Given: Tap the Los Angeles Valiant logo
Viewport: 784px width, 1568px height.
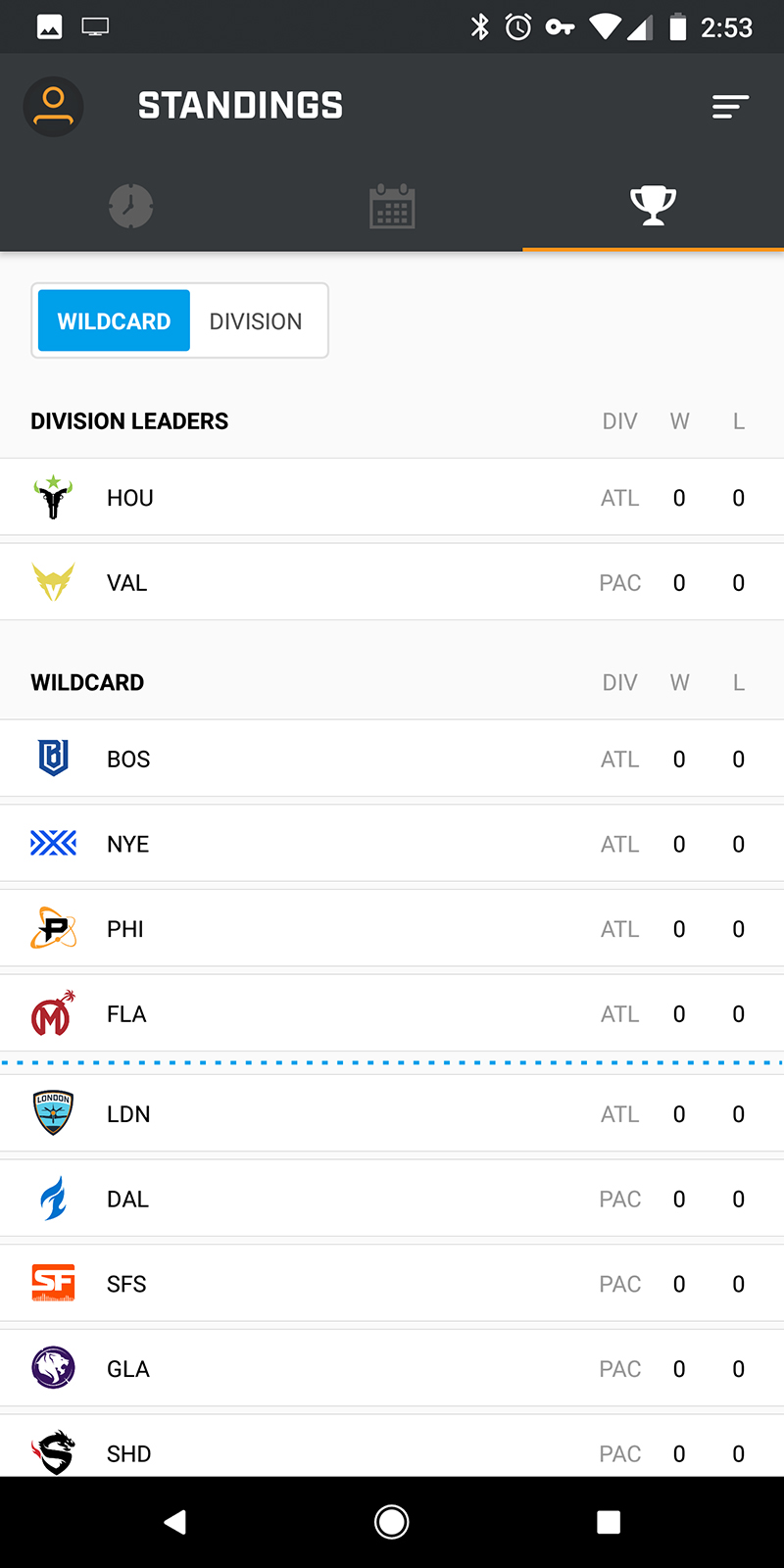Looking at the screenshot, I should 53,582.
